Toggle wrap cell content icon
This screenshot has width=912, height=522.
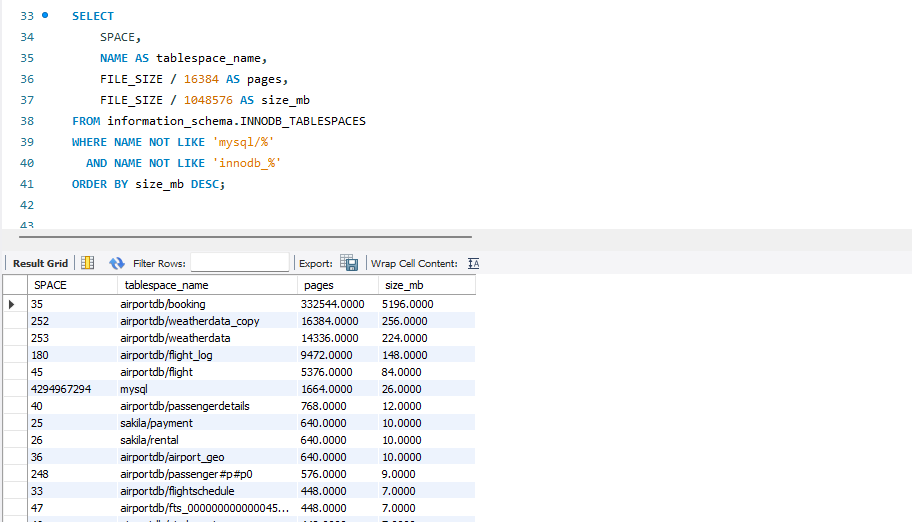point(473,263)
